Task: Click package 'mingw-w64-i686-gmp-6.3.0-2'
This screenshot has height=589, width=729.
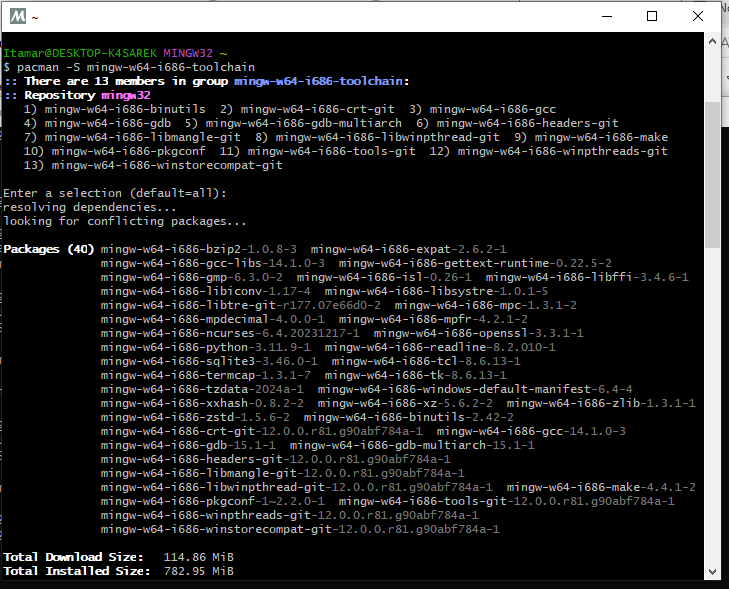Action: click(x=192, y=277)
